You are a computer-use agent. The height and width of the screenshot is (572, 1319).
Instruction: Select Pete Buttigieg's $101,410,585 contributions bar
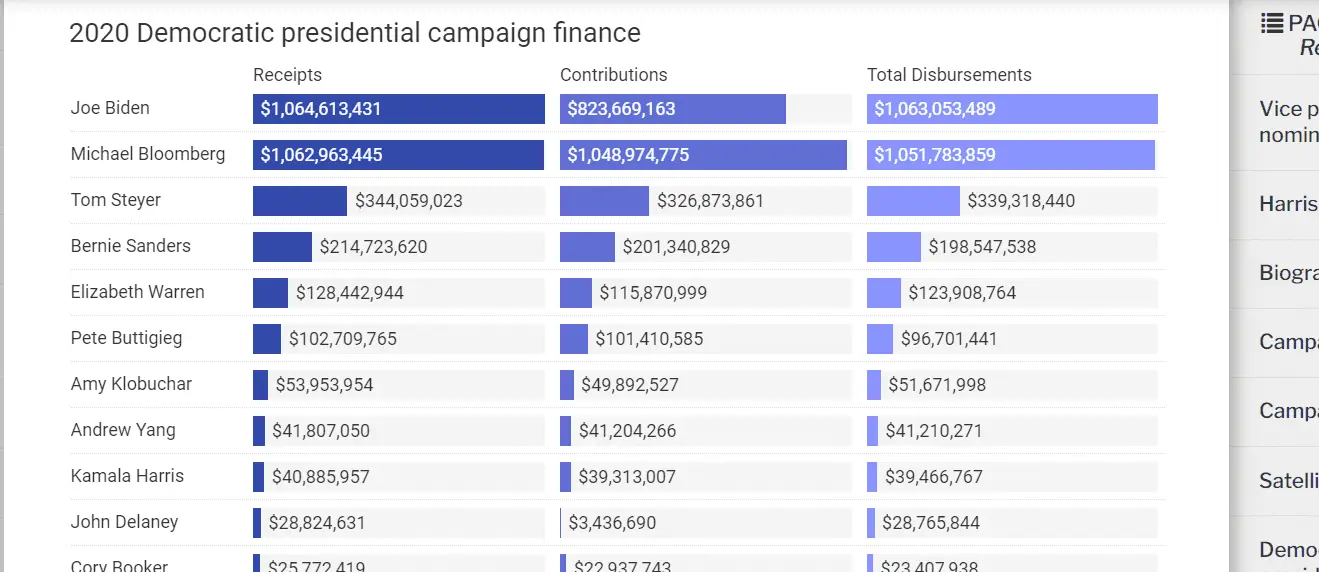tap(574, 339)
